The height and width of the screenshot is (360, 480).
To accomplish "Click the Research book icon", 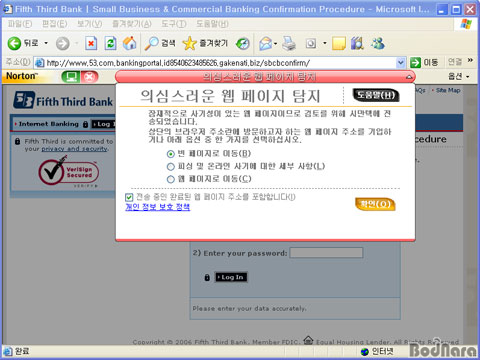I will point(357,44).
